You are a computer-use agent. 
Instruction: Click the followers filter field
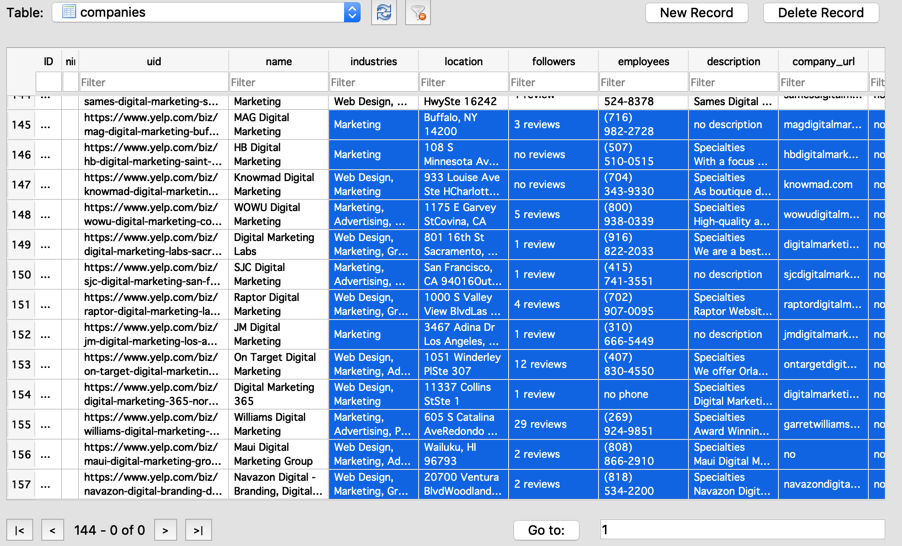click(553, 82)
